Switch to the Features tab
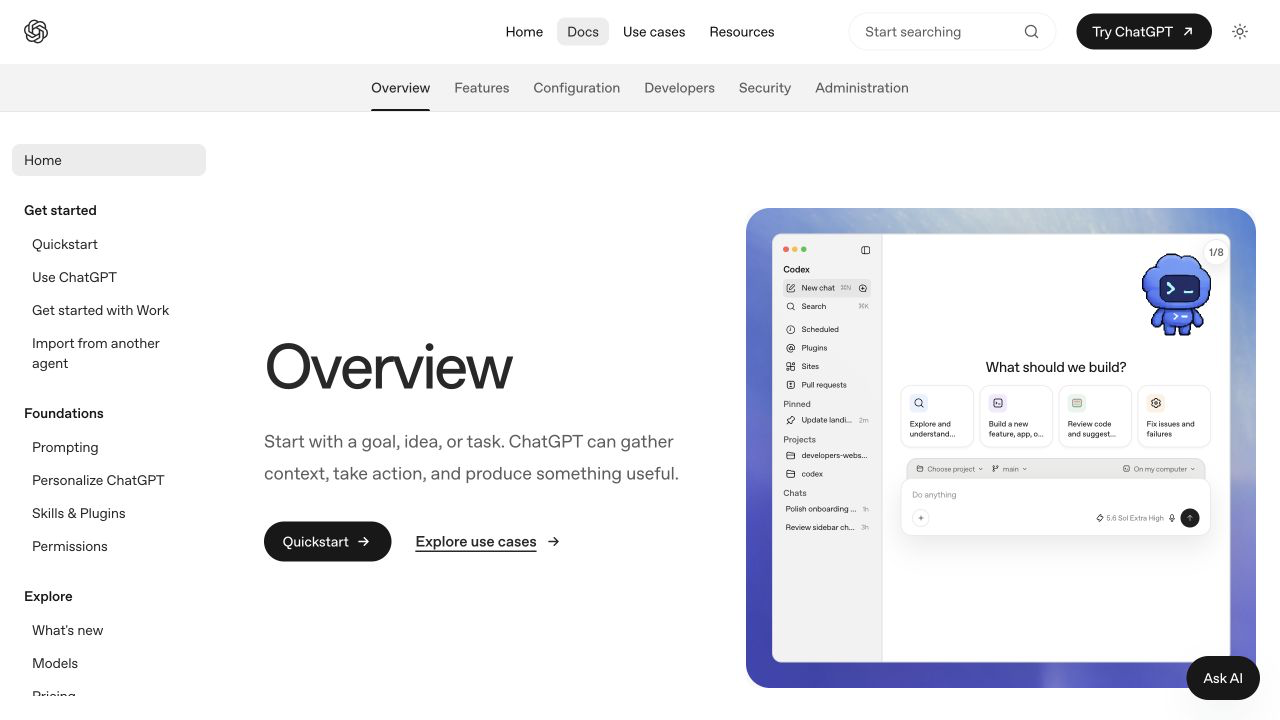The height and width of the screenshot is (720, 1280). (x=482, y=88)
